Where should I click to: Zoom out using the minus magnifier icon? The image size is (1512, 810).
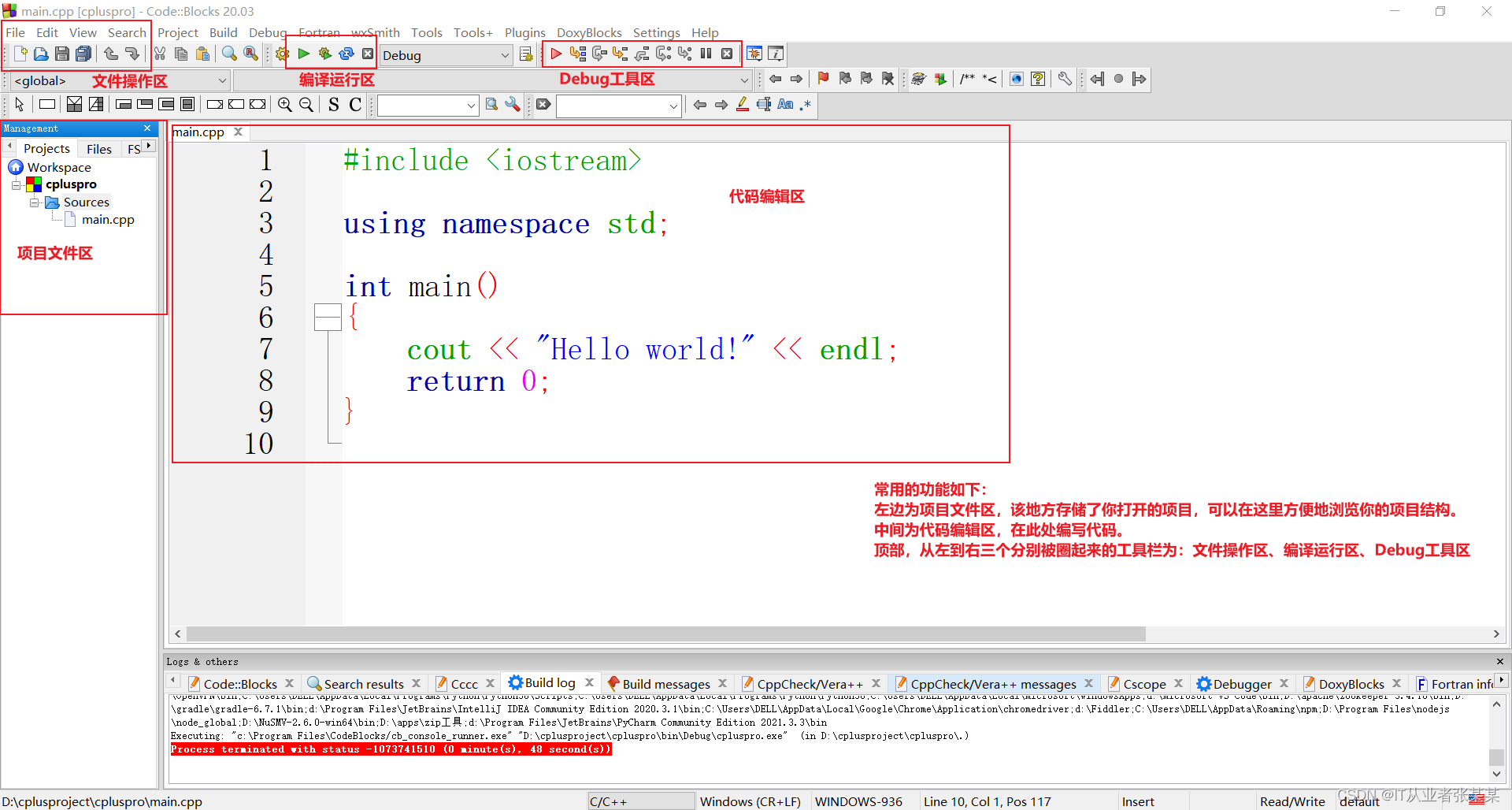click(x=306, y=104)
